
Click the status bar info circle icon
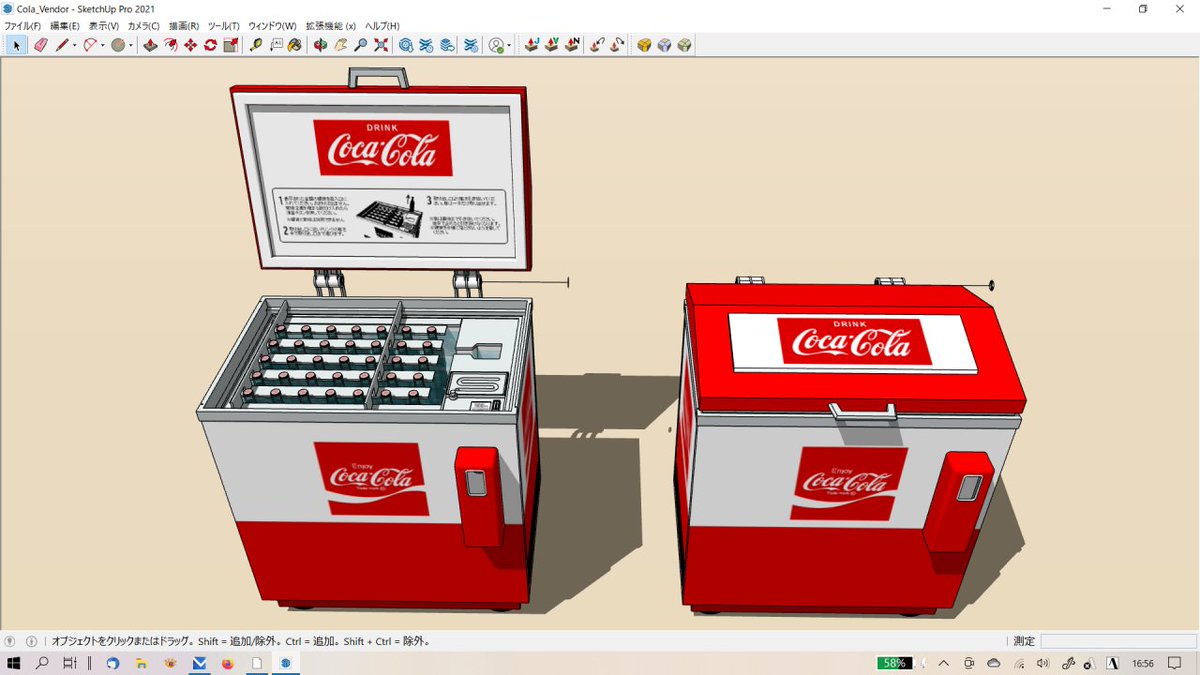31,641
